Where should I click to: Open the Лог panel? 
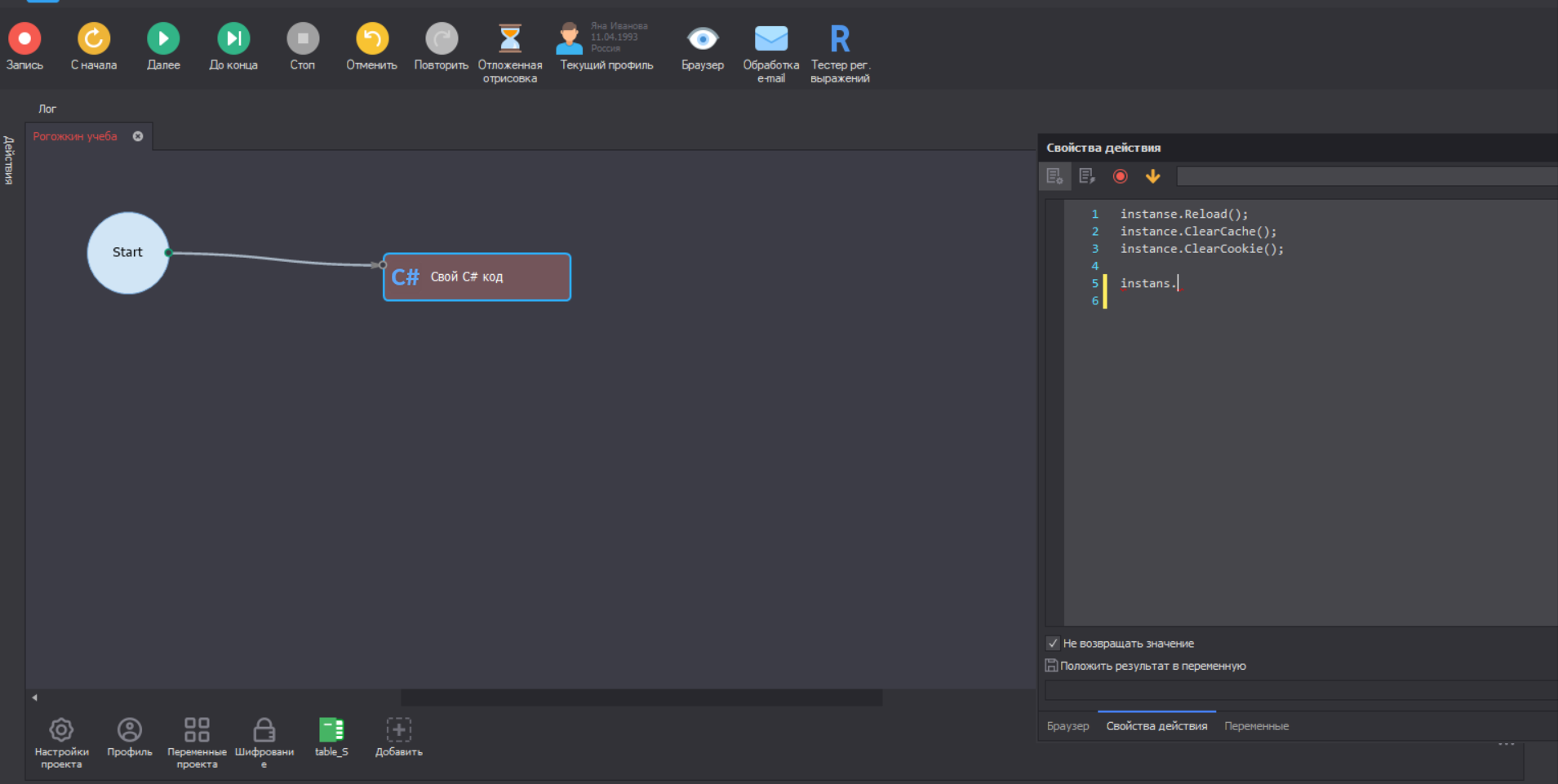47,109
